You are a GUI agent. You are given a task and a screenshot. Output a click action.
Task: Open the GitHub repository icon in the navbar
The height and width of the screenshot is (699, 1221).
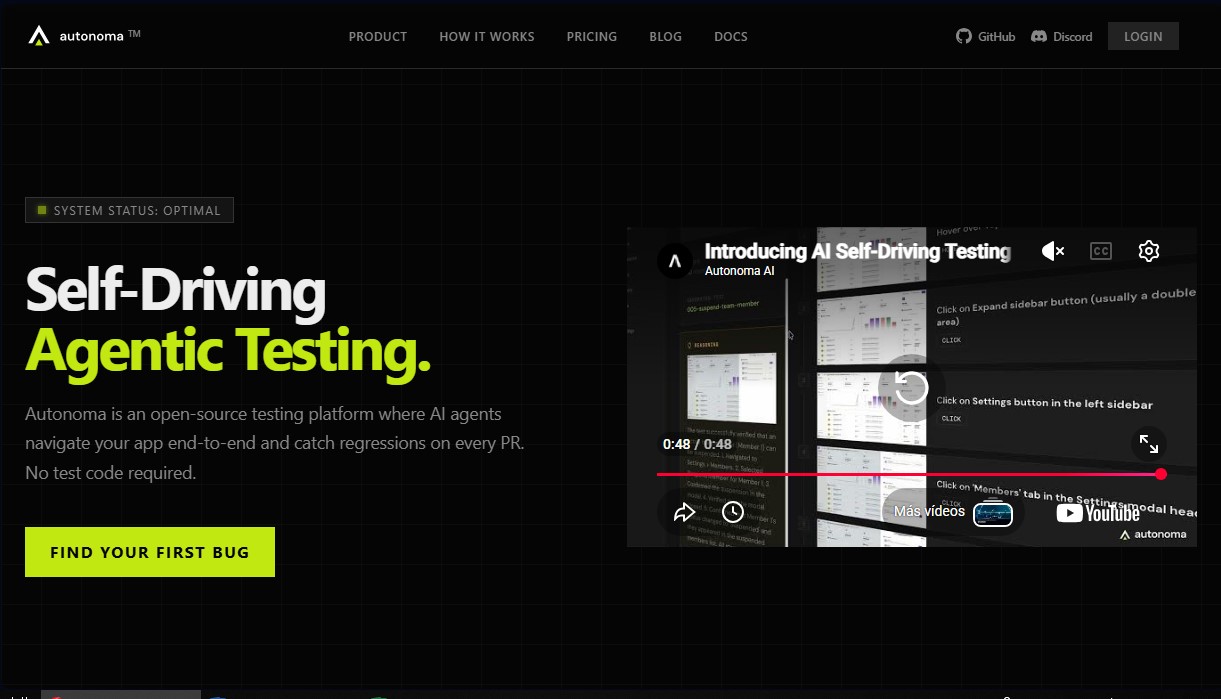point(962,36)
